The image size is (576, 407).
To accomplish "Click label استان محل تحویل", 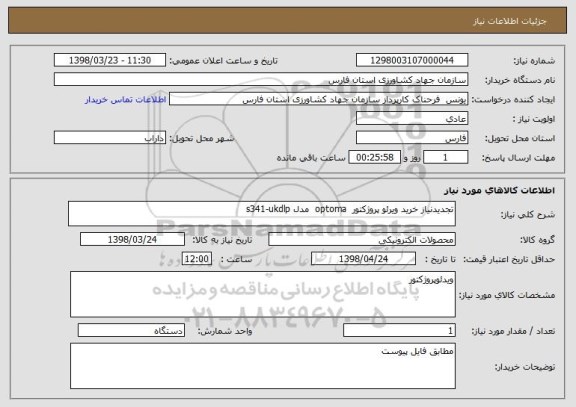I will 520,138.
